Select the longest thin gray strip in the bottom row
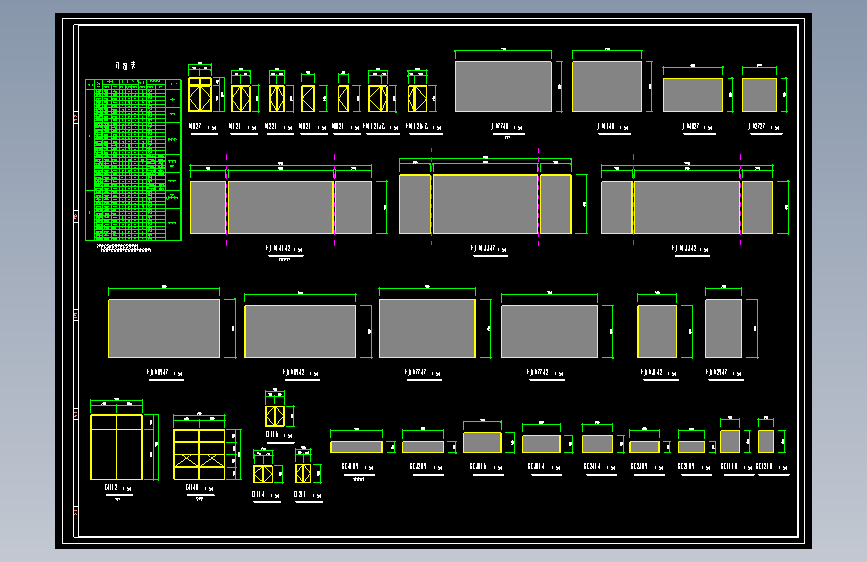 click(356, 447)
